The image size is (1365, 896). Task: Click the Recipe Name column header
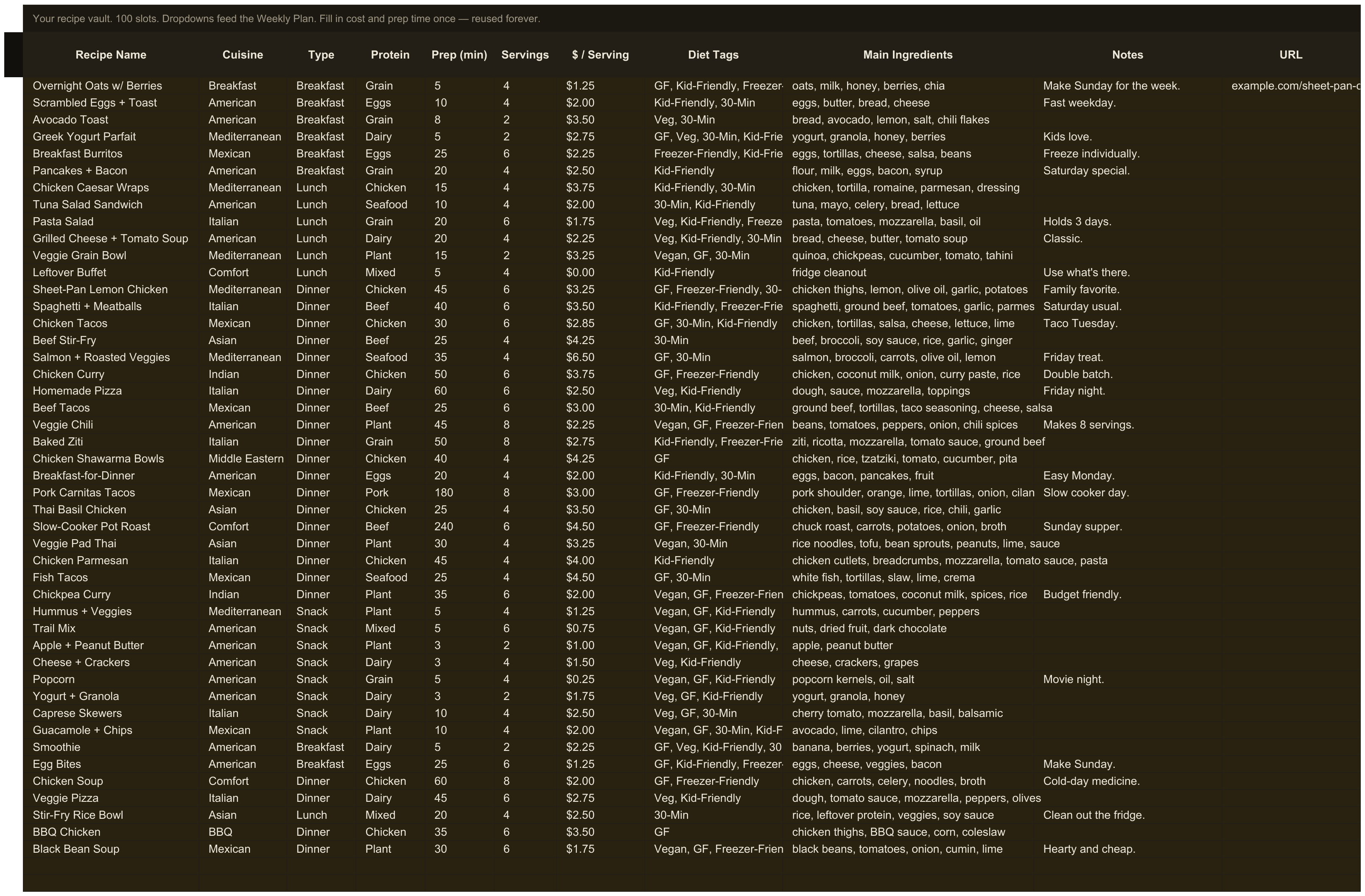pos(111,55)
